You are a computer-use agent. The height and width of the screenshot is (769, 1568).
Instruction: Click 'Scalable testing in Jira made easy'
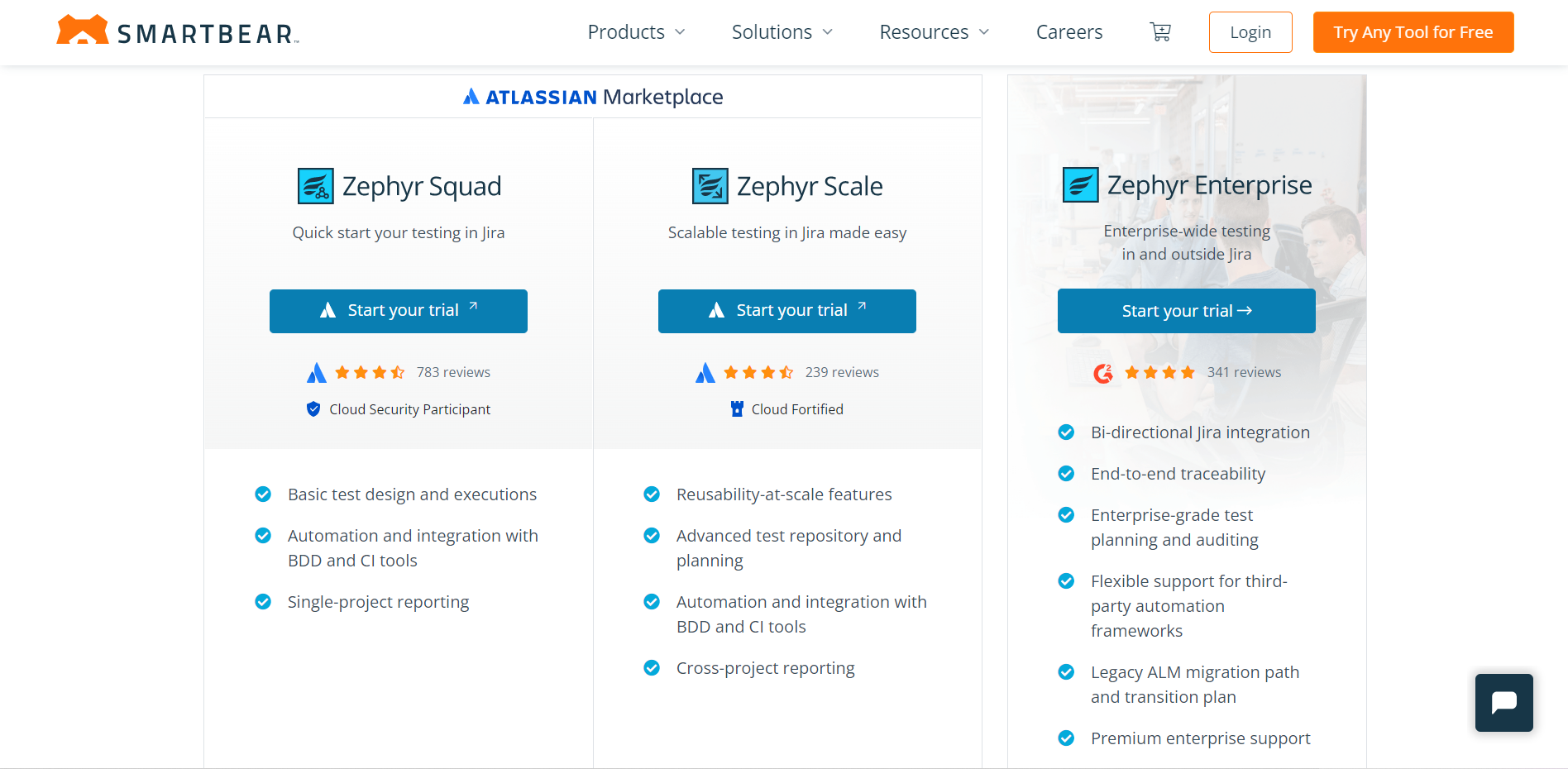[787, 232]
